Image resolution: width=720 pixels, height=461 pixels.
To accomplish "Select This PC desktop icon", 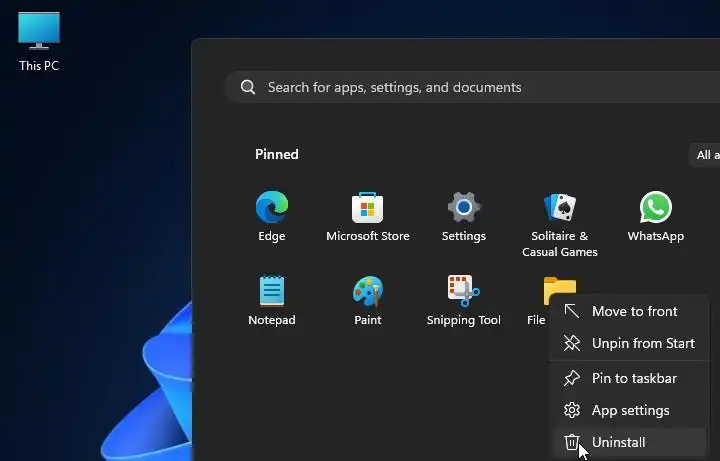I will tap(39, 42).
